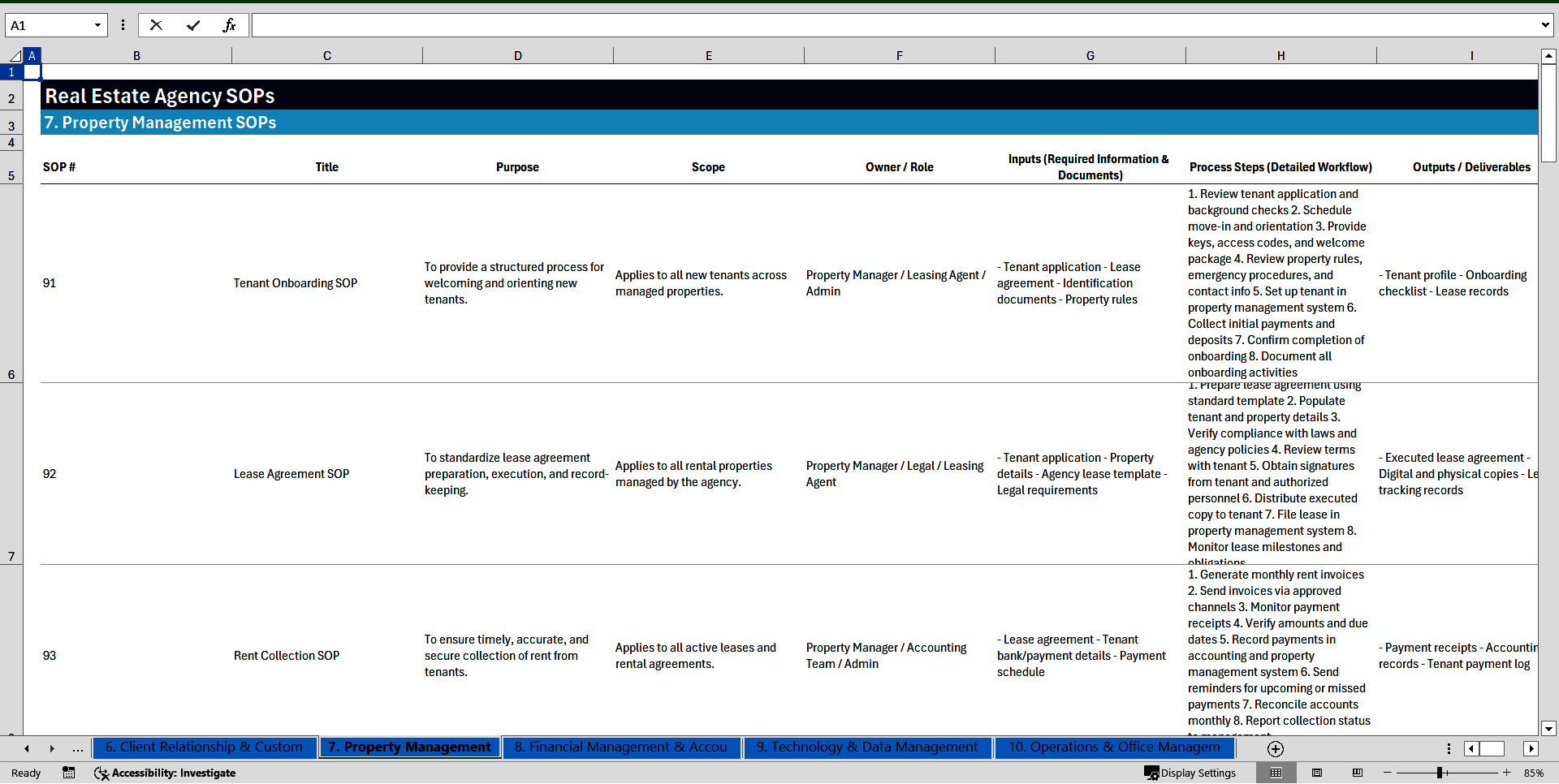
Task: Switch to Page Break Preview
Action: [1357, 773]
